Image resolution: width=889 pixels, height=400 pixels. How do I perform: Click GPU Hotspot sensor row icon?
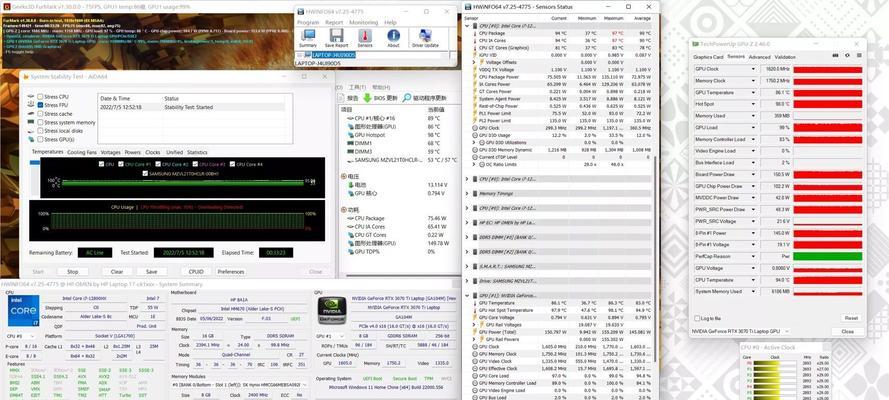point(350,135)
